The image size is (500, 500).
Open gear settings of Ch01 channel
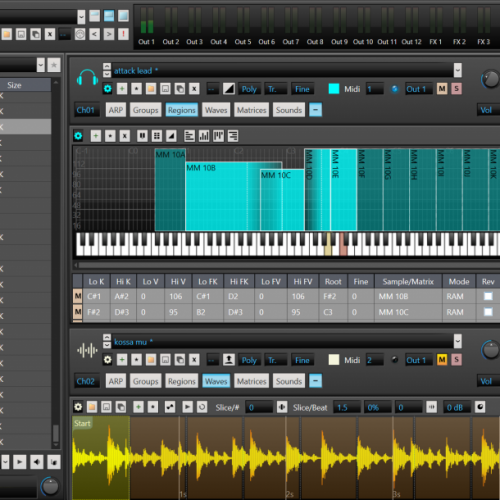click(107, 89)
